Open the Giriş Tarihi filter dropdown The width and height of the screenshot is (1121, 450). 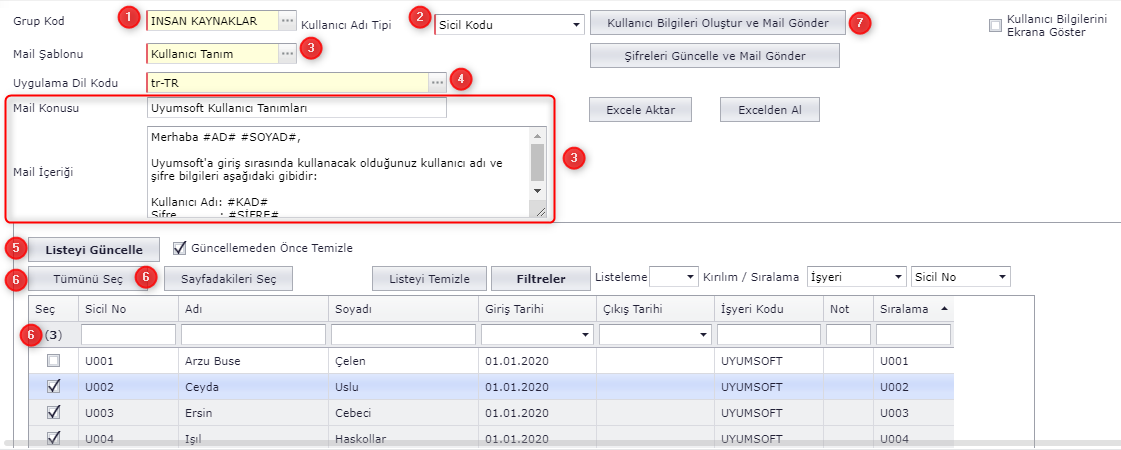(x=585, y=335)
